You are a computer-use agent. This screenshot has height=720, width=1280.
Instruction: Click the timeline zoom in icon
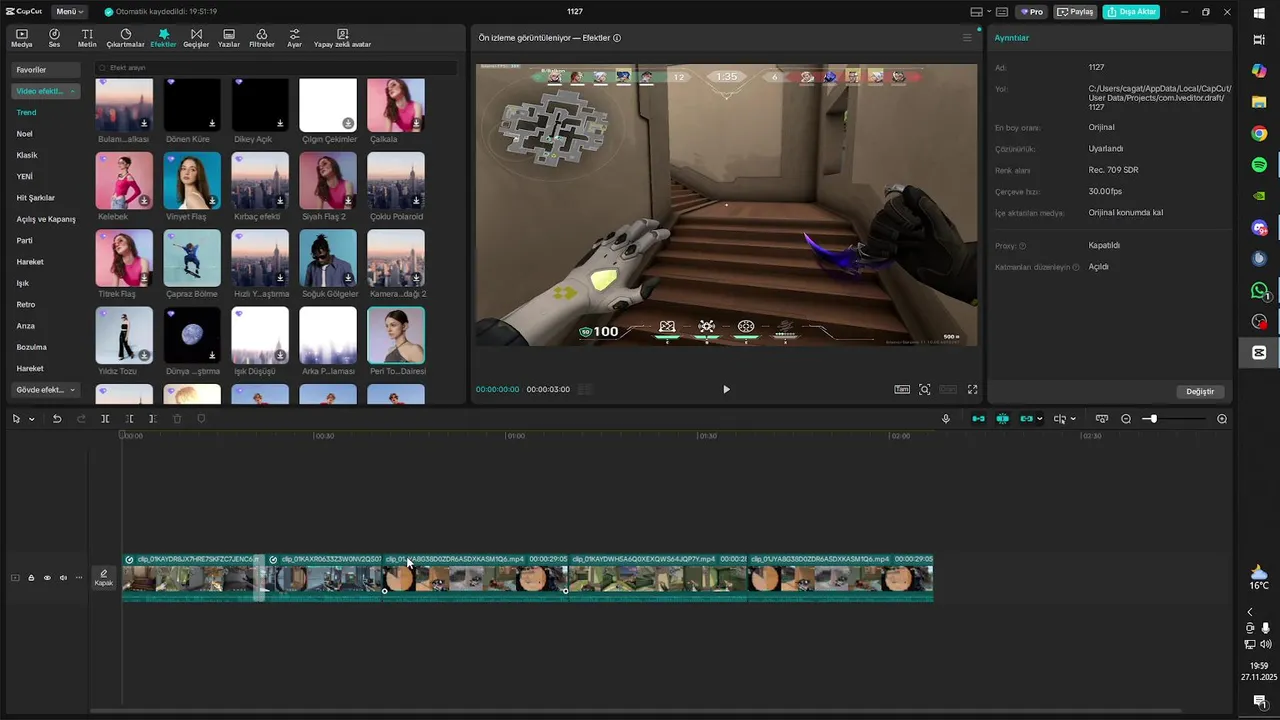[1222, 419]
